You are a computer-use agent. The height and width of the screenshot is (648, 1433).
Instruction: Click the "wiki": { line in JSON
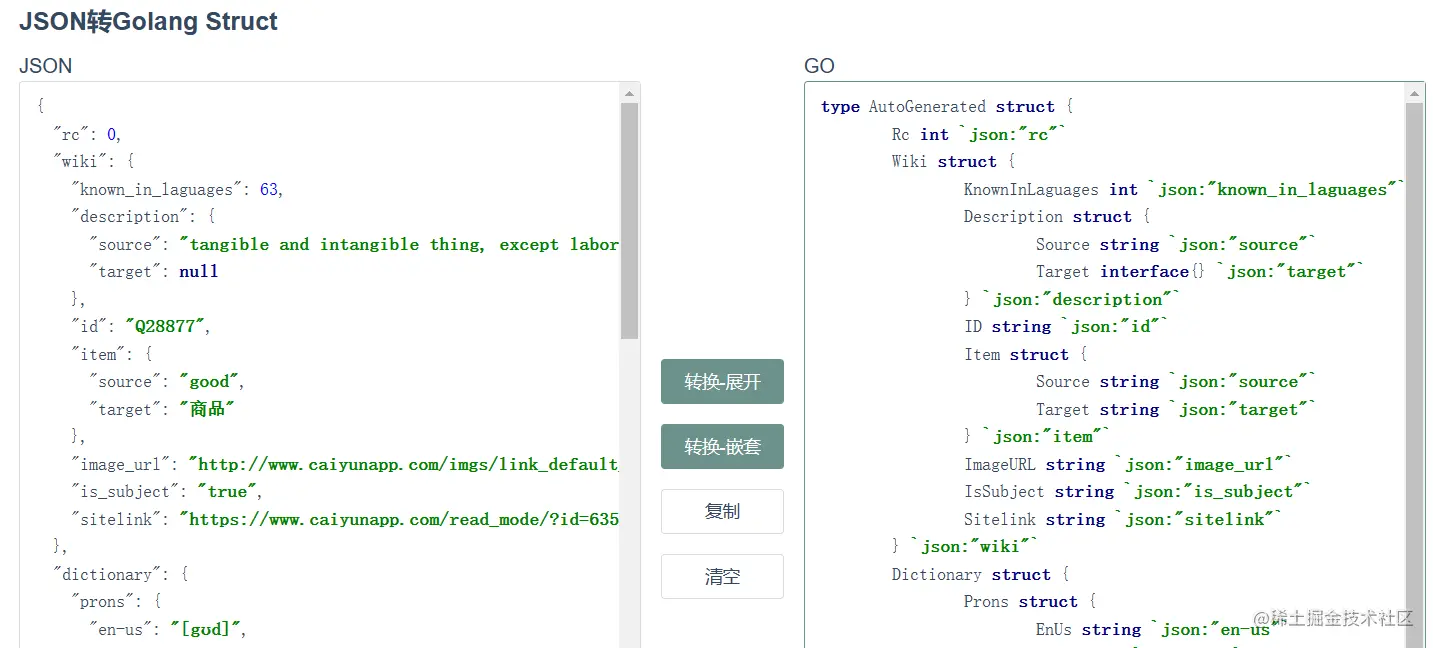tap(94, 161)
